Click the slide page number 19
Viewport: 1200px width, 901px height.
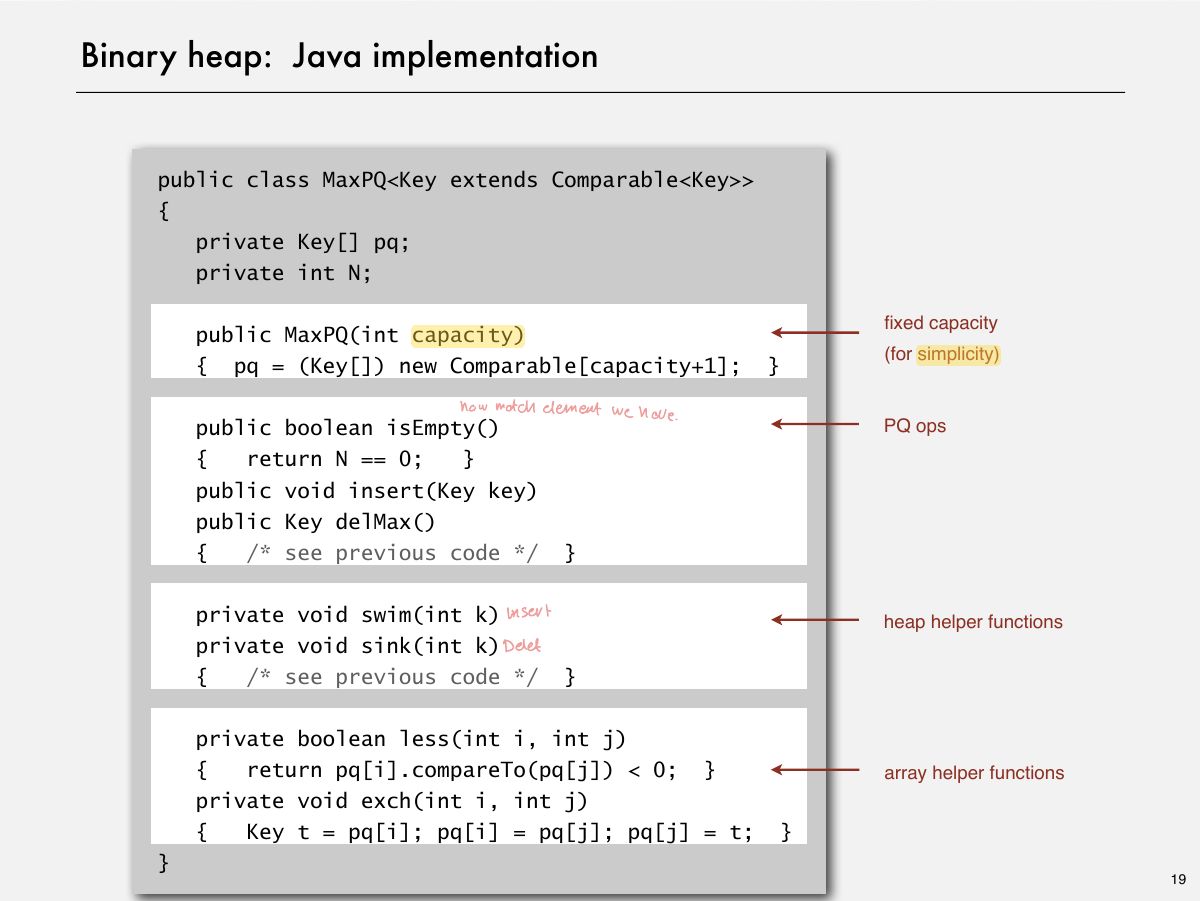click(1177, 880)
